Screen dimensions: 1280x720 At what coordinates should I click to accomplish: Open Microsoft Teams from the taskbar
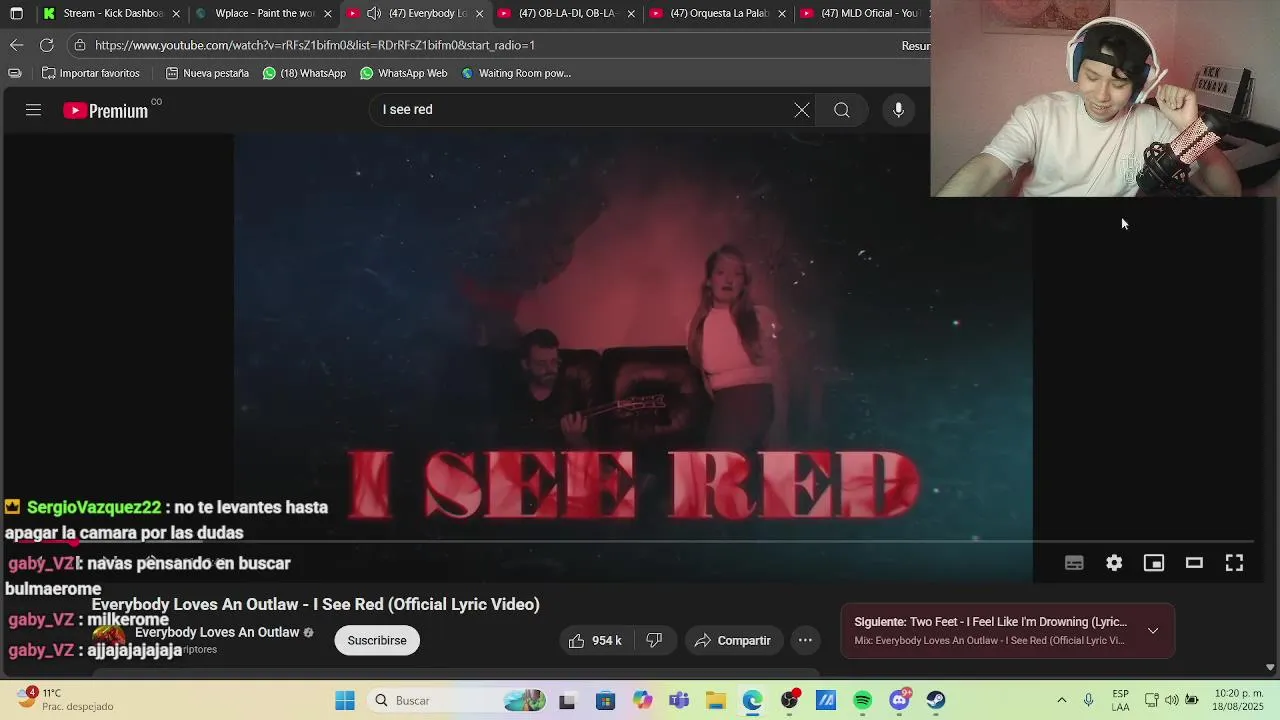coord(679,700)
